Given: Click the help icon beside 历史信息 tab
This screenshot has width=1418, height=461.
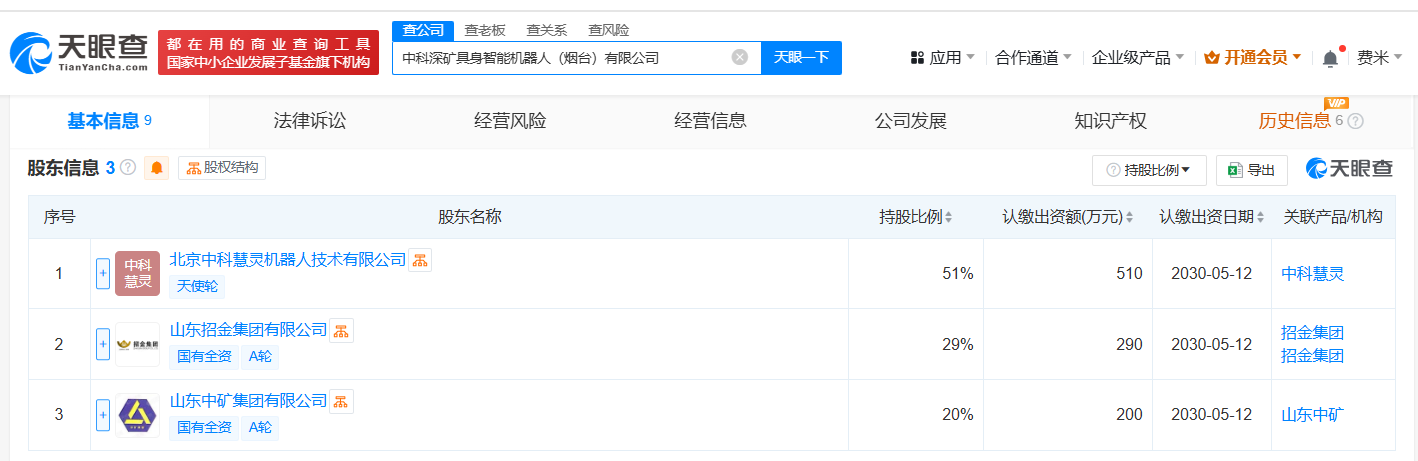Looking at the screenshot, I should tap(1356, 121).
